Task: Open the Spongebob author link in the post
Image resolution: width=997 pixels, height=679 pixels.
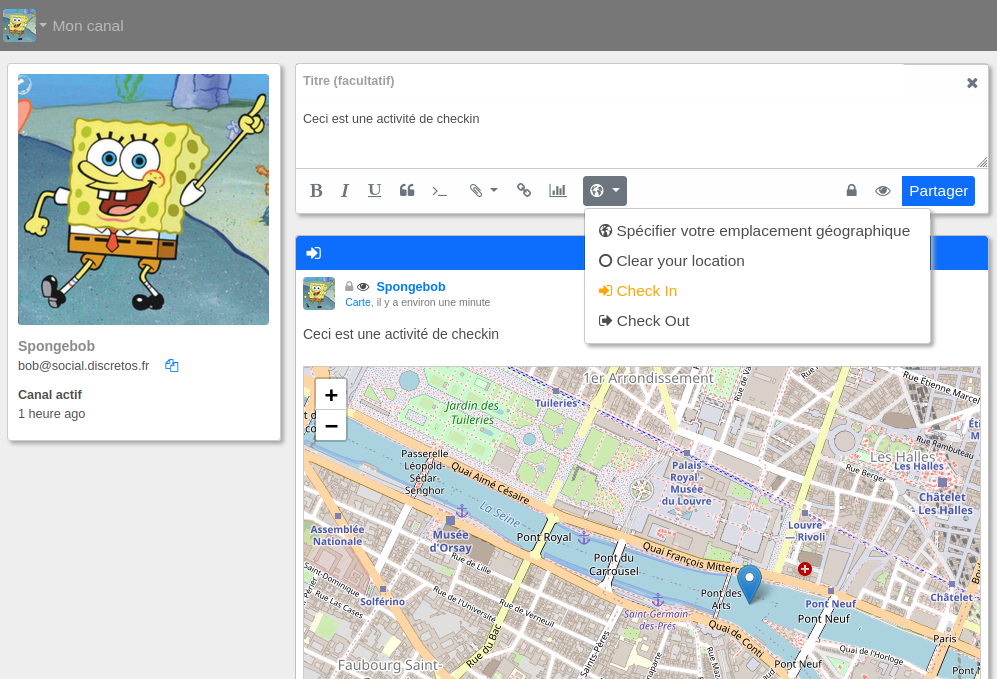Action: pyautogui.click(x=411, y=287)
